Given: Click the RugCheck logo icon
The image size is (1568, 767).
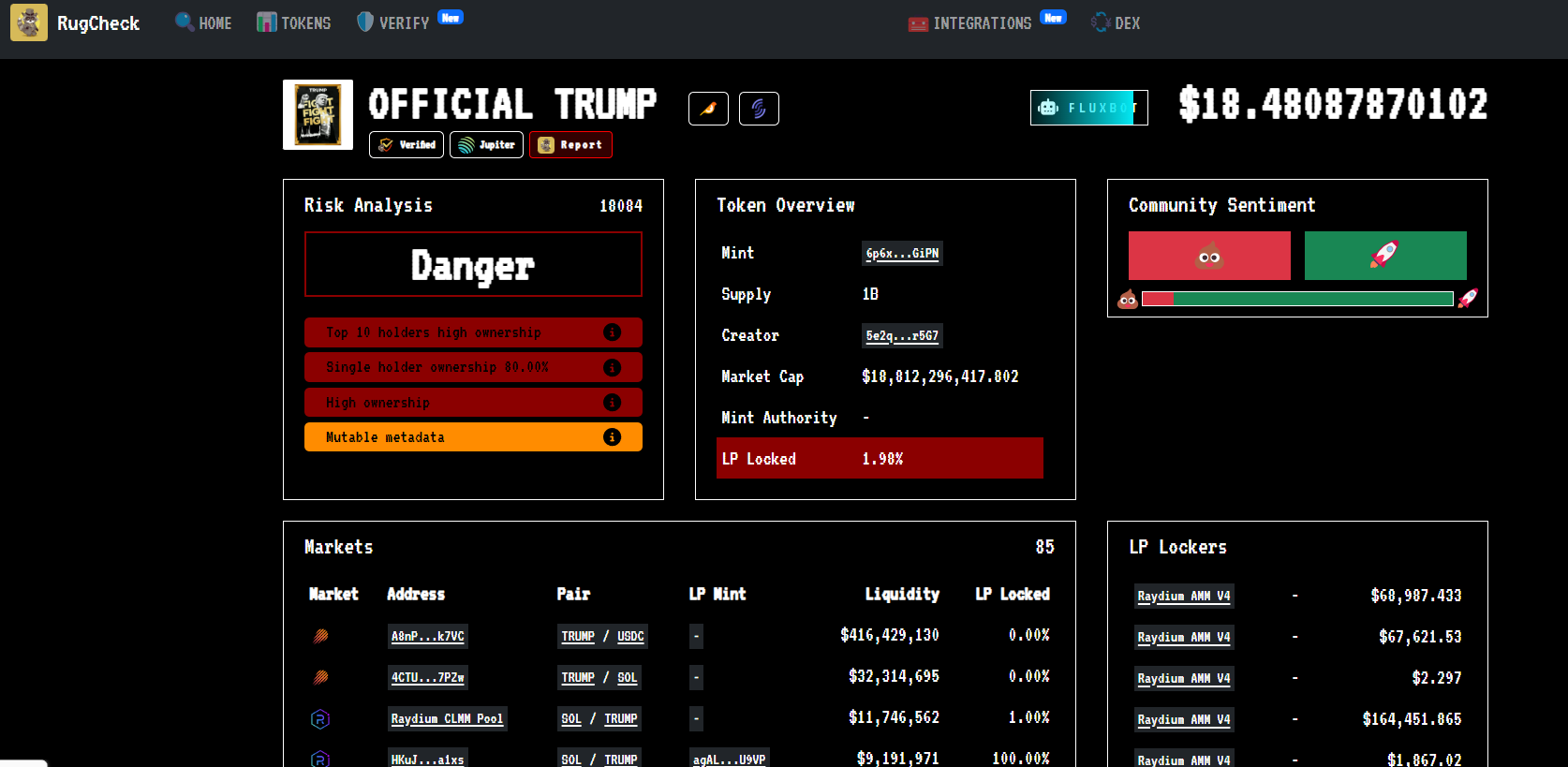Looking at the screenshot, I should (29, 22).
